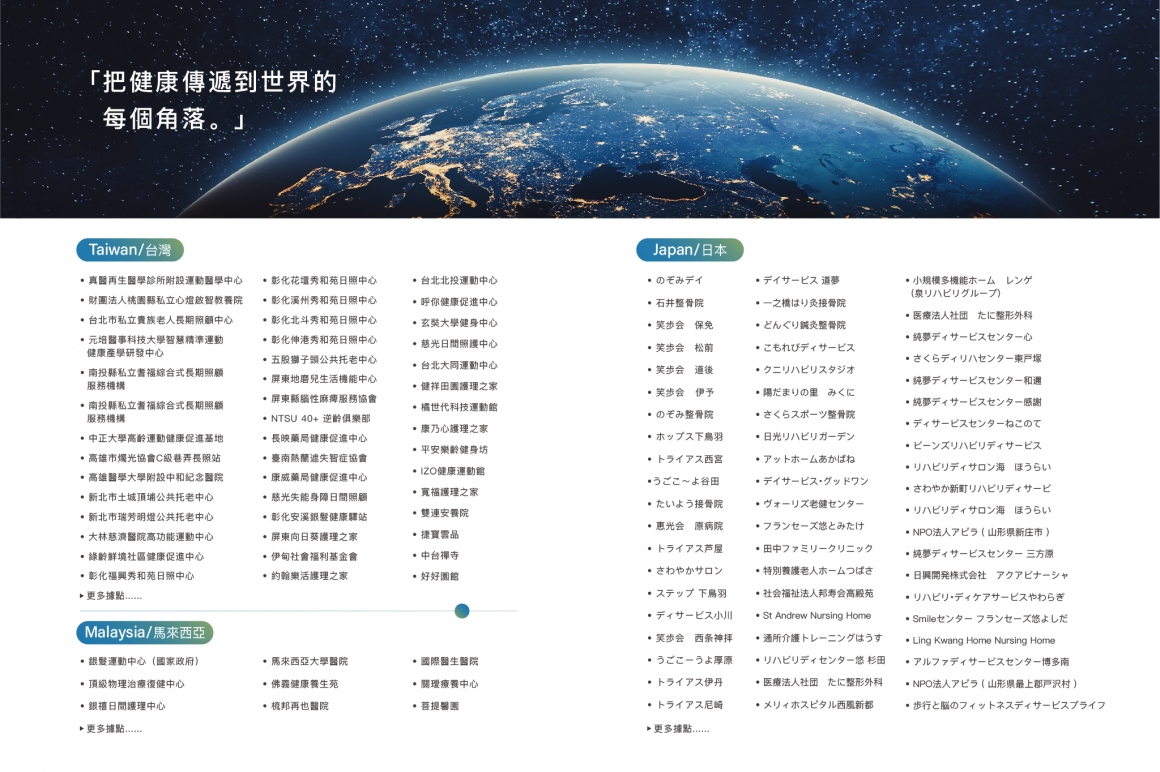The image size is (1160, 772).
Task: Click 中正大學高齡運動健康促進基地
Action: pos(155,439)
